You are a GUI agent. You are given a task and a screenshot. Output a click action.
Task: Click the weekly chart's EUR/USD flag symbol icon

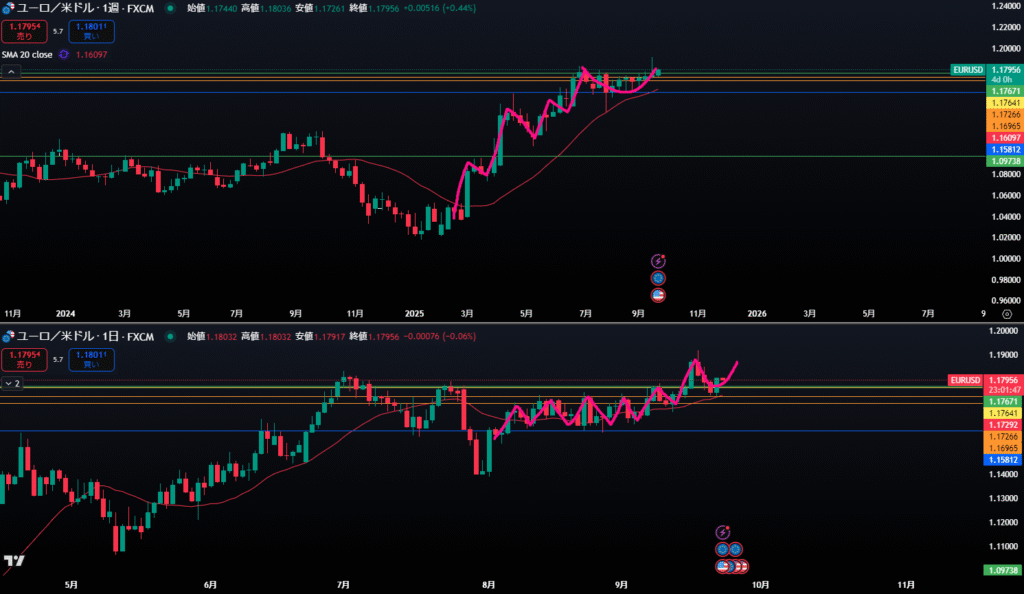pos(9,8)
